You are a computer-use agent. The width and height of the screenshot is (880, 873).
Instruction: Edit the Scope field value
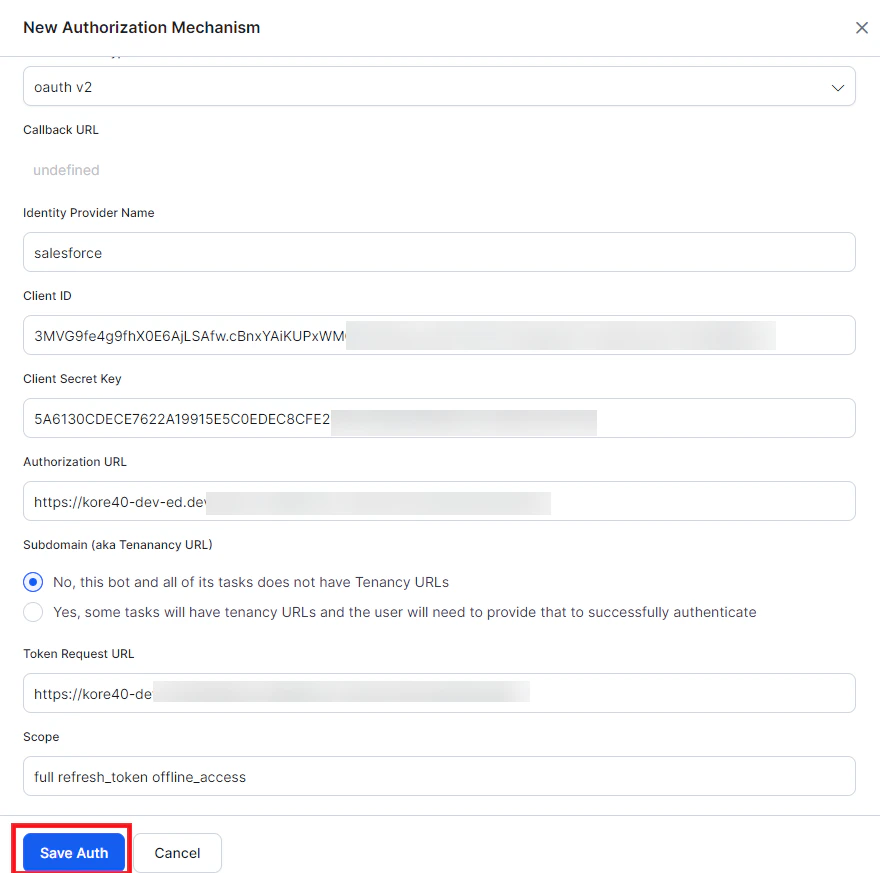click(440, 776)
